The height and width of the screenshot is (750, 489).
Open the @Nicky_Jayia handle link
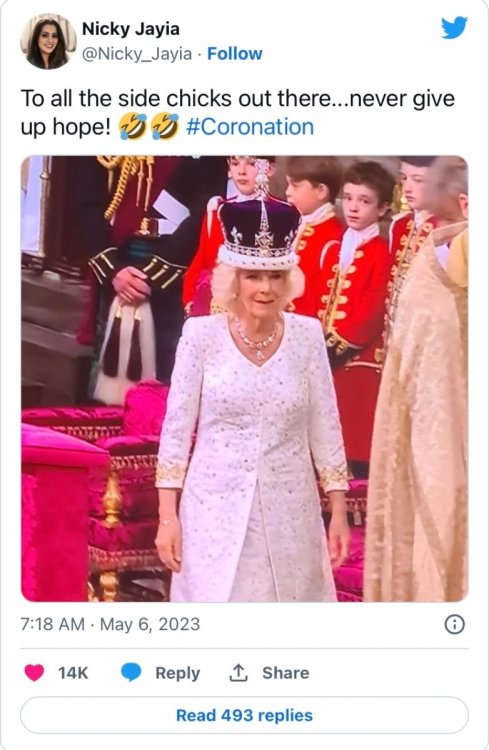pos(137,54)
